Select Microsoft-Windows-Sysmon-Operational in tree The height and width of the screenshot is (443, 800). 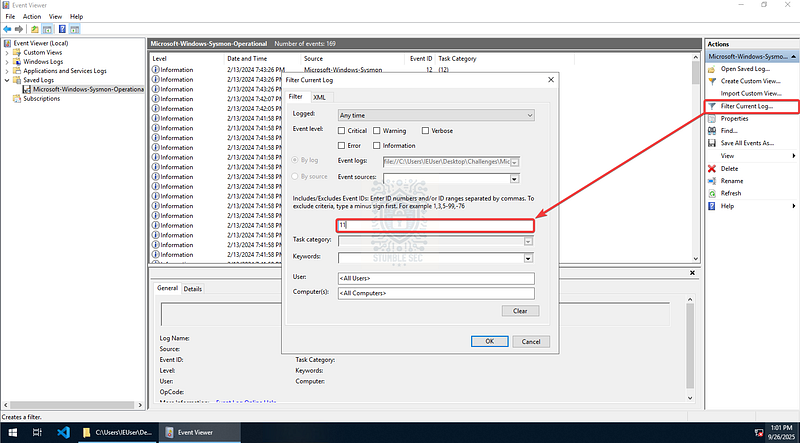pyautogui.click(x=88, y=89)
